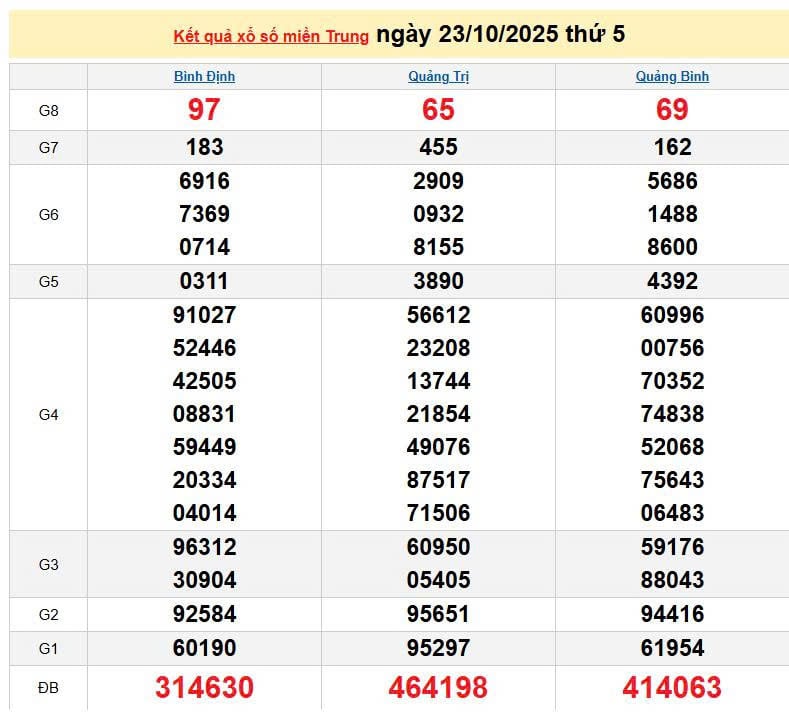Click Quảng Bình ĐB result 414063

(x=672, y=688)
